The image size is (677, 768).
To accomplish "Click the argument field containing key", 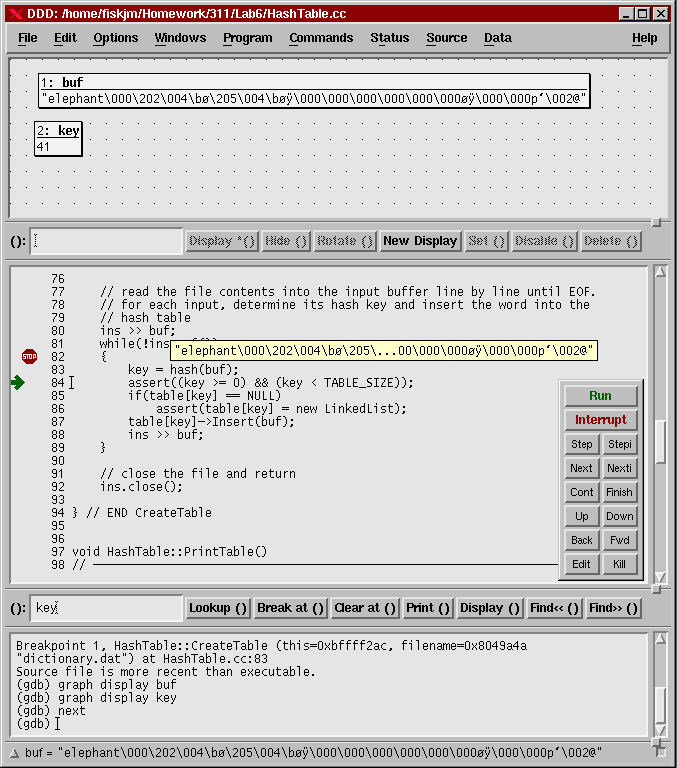I will click(105, 608).
